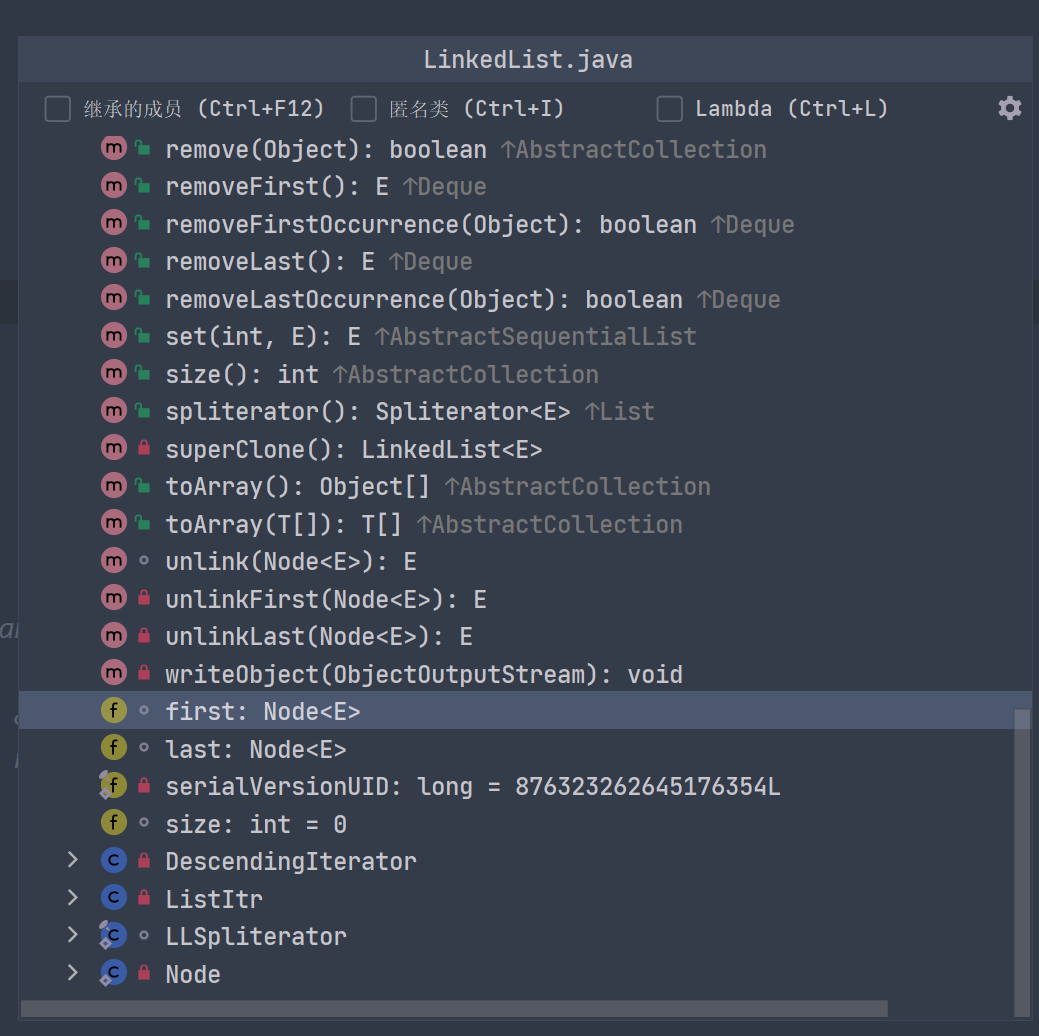1039x1036 pixels.
Task: Expand the DescendingIterator class node
Action: pyautogui.click(x=72, y=861)
